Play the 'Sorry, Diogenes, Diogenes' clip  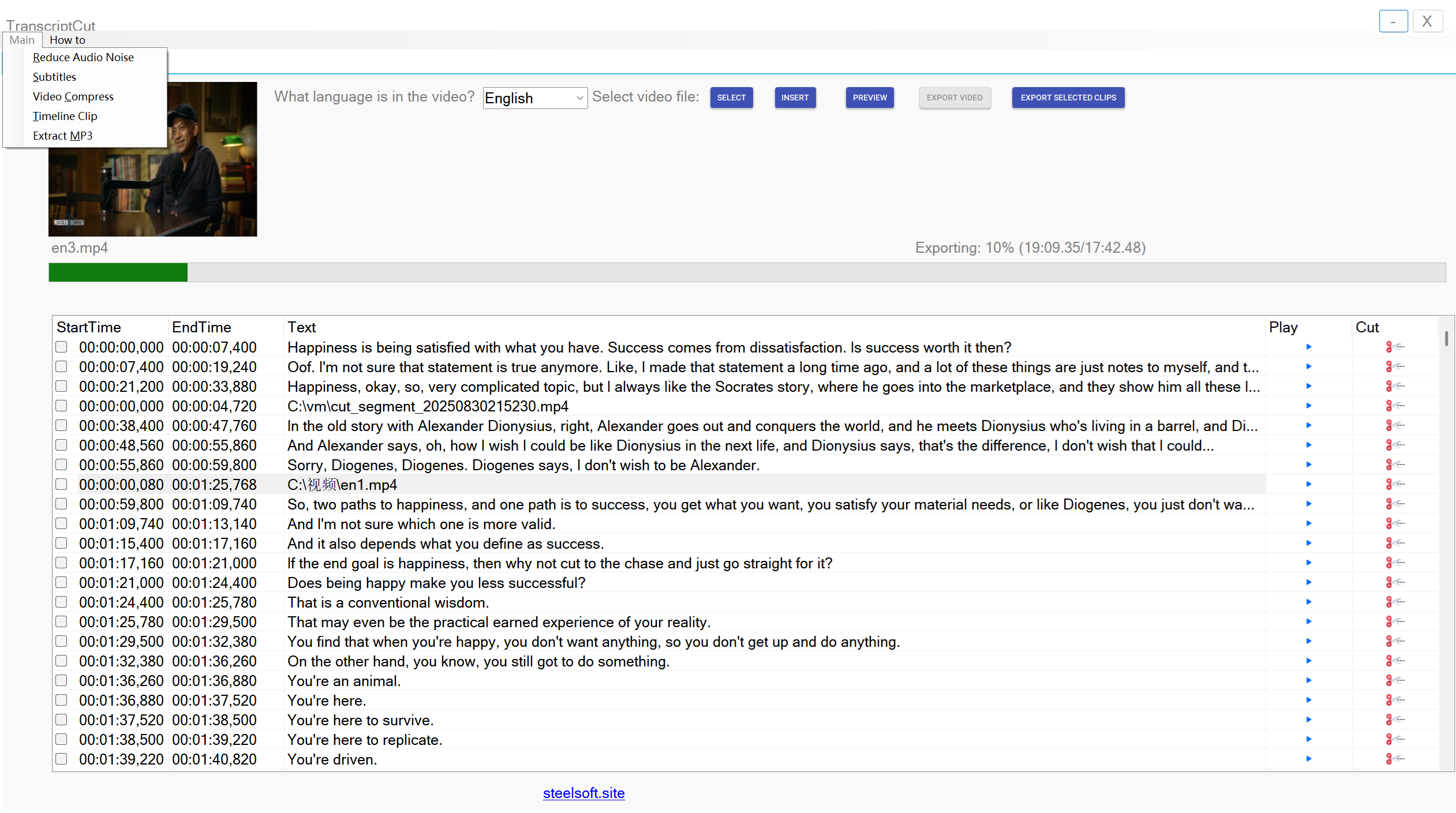pyautogui.click(x=1308, y=464)
